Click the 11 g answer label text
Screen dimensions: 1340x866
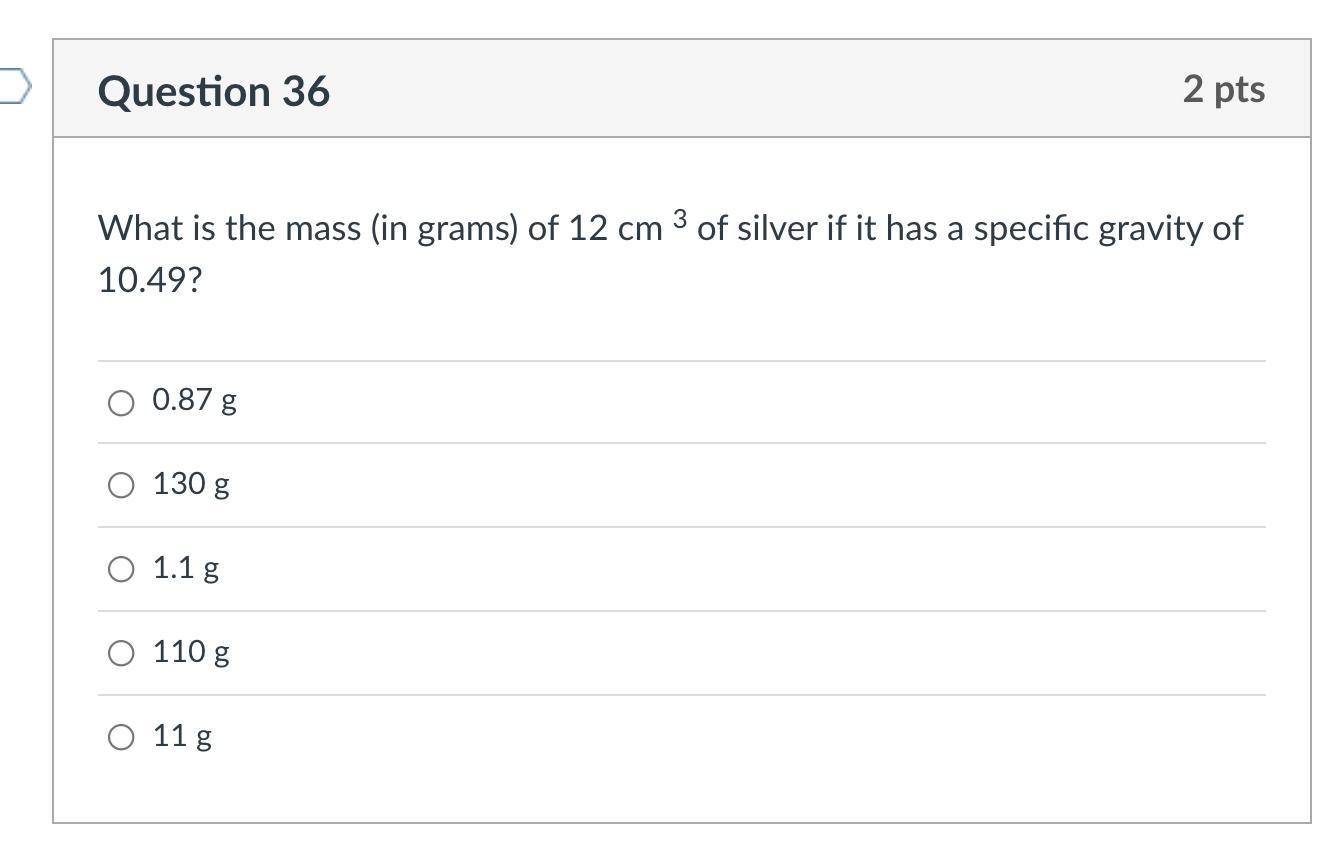click(180, 737)
